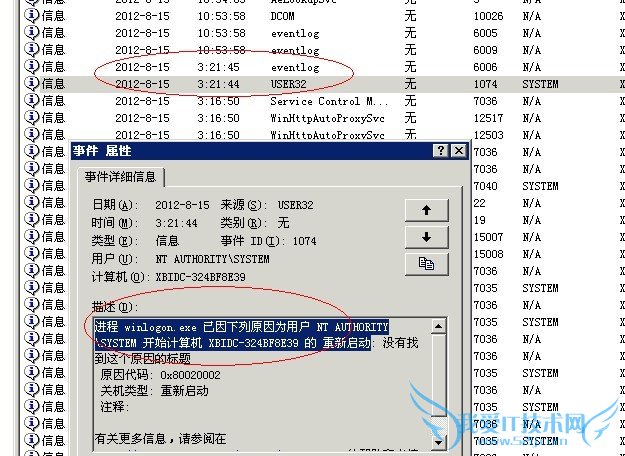Click the 有关更多信息，请参阅在 text line

point(160,439)
